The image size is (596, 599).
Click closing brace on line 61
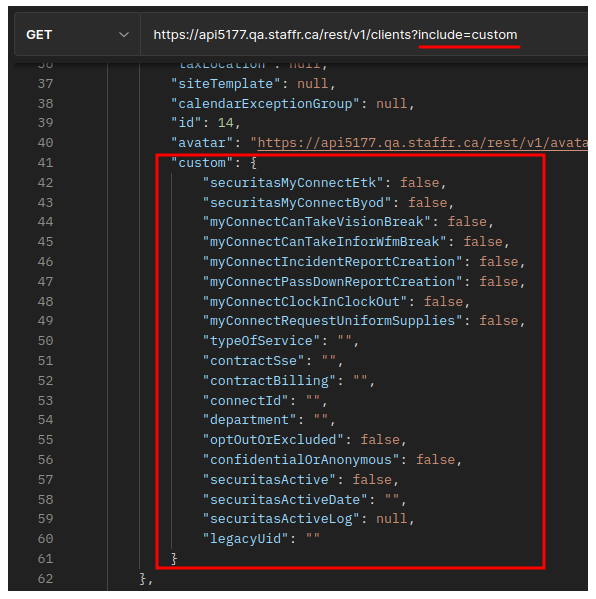pyautogui.click(x=174, y=559)
